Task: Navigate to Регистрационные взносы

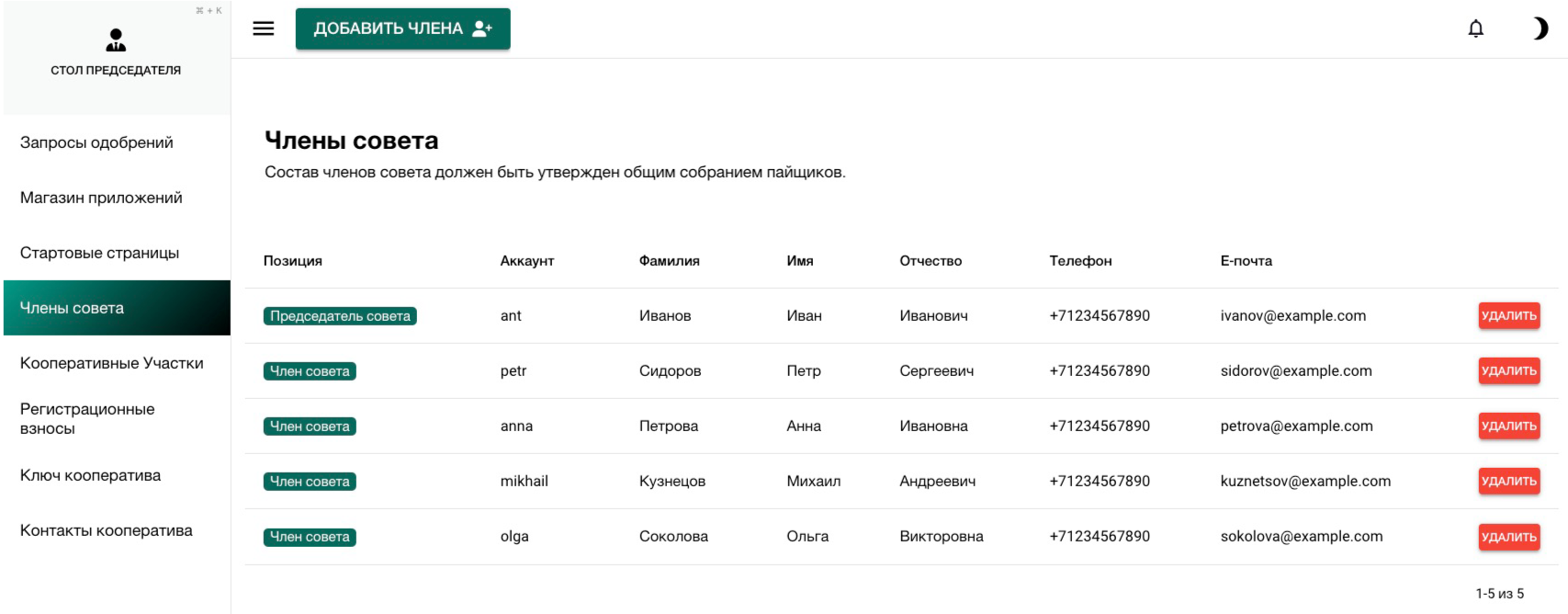Action: 87,418
